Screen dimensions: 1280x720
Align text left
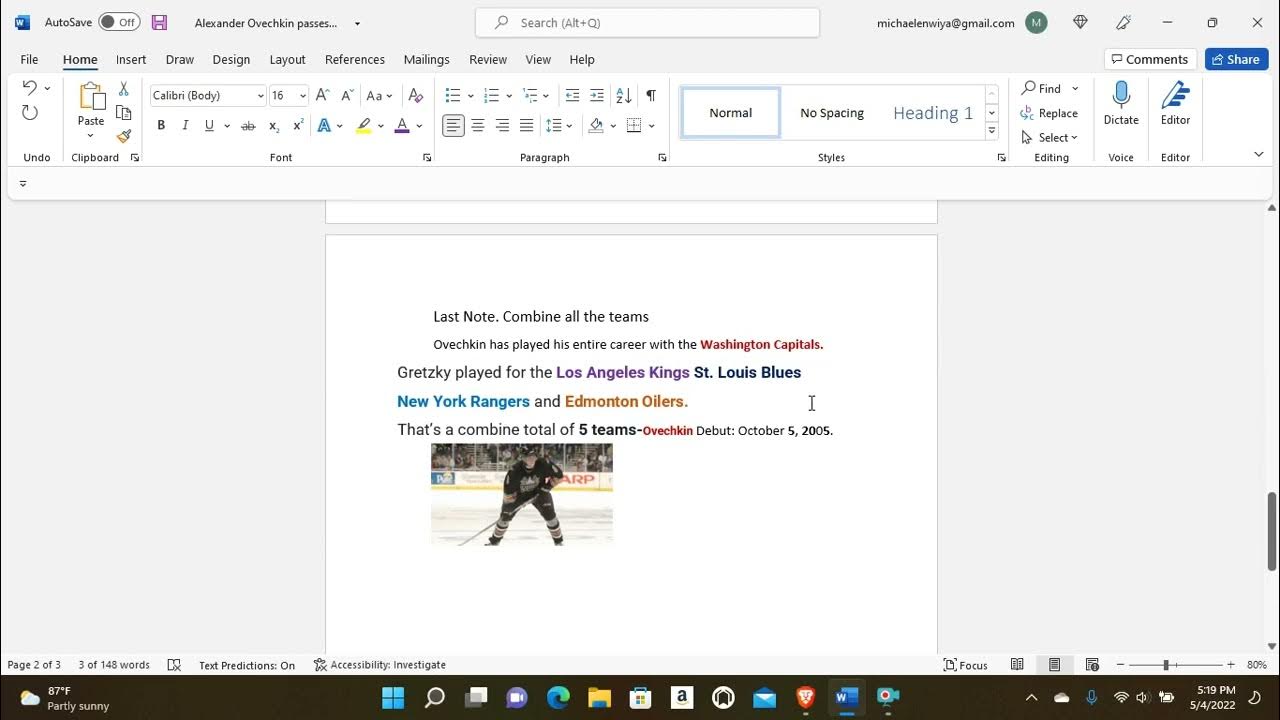(454, 125)
